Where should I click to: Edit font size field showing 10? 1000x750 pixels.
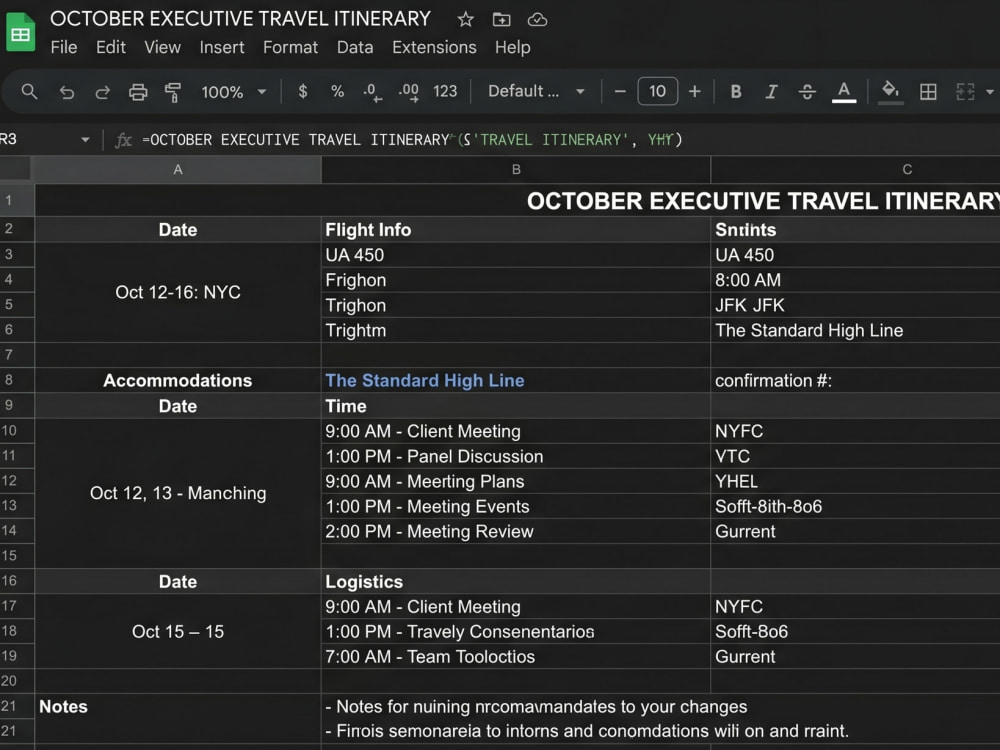tap(658, 91)
